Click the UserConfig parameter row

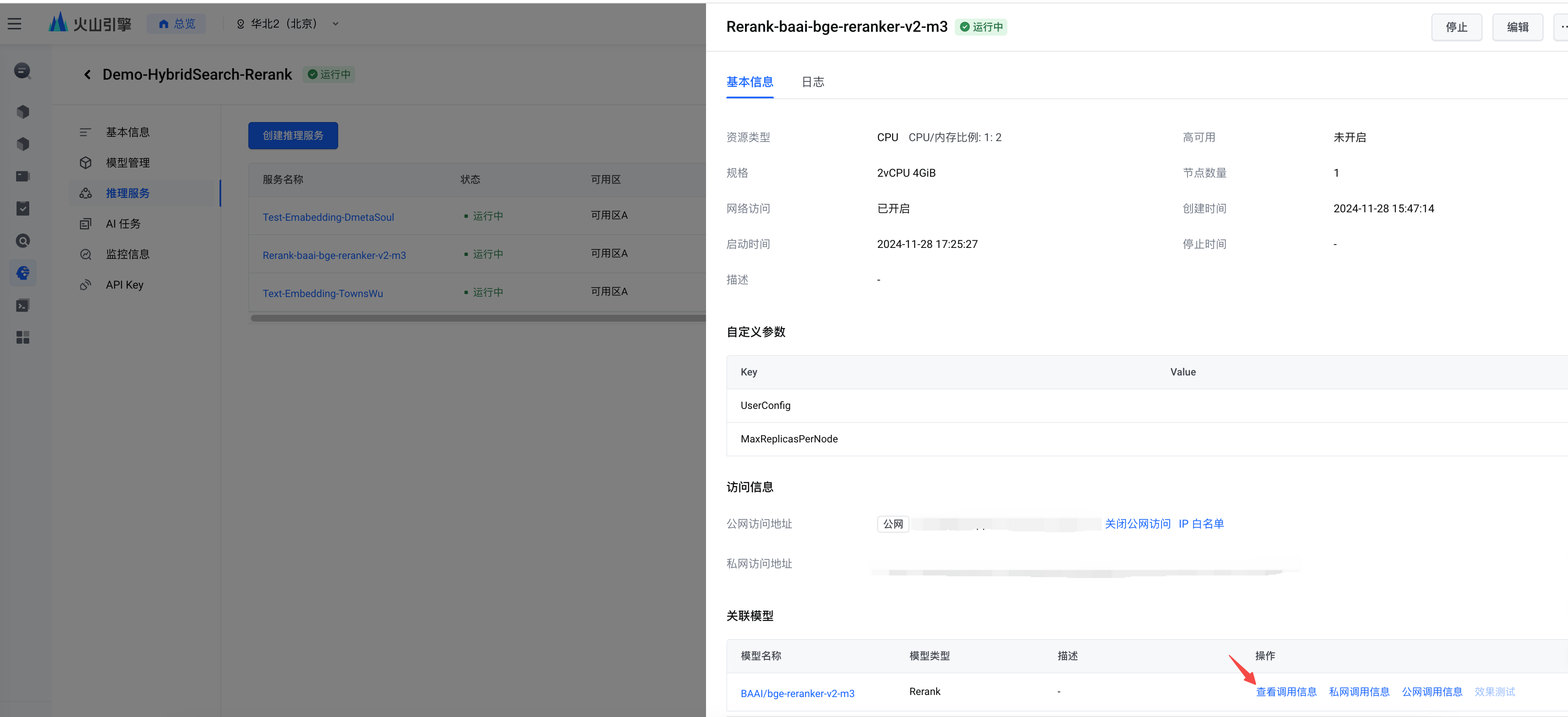point(1147,406)
